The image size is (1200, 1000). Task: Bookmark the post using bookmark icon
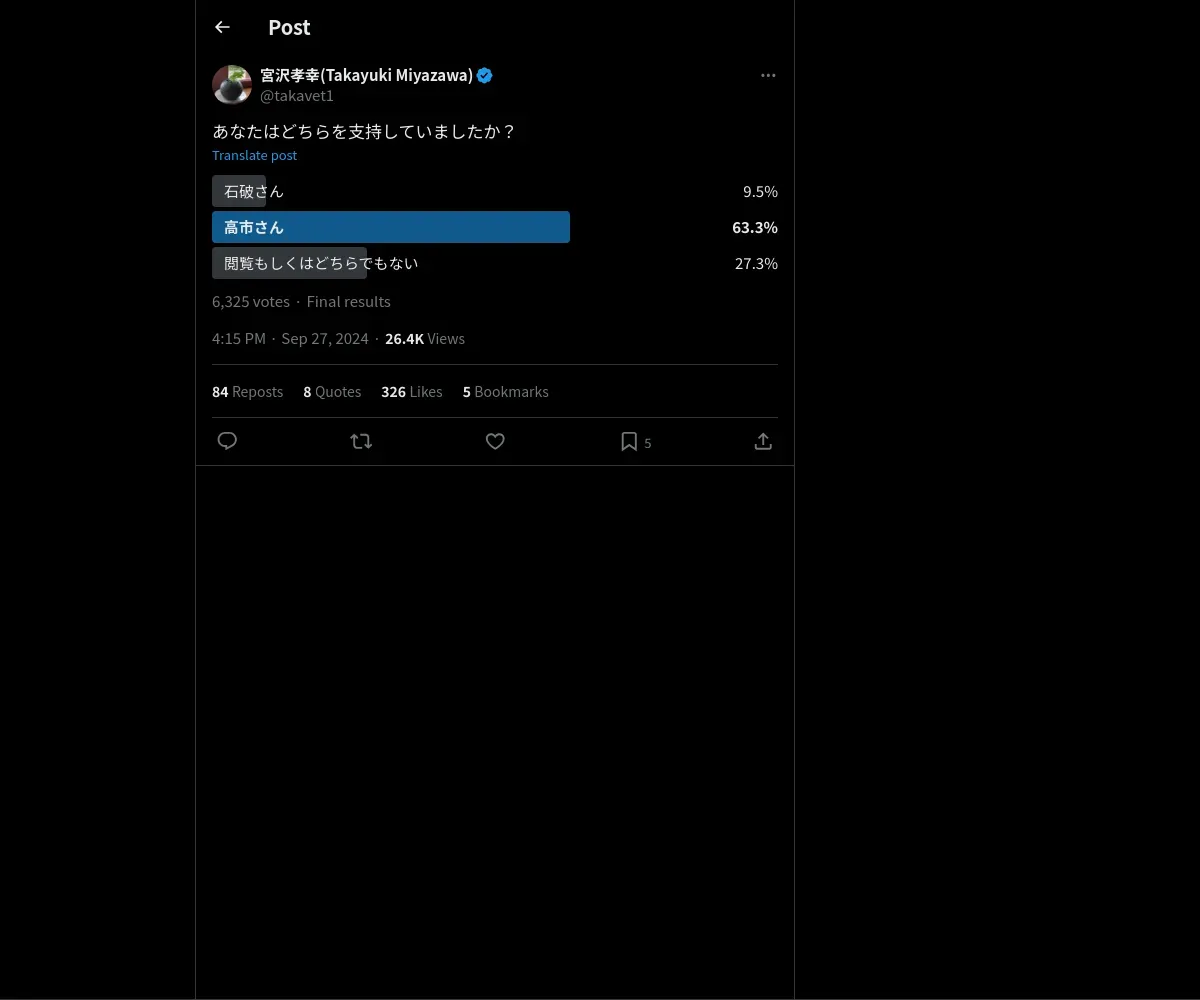(x=629, y=441)
